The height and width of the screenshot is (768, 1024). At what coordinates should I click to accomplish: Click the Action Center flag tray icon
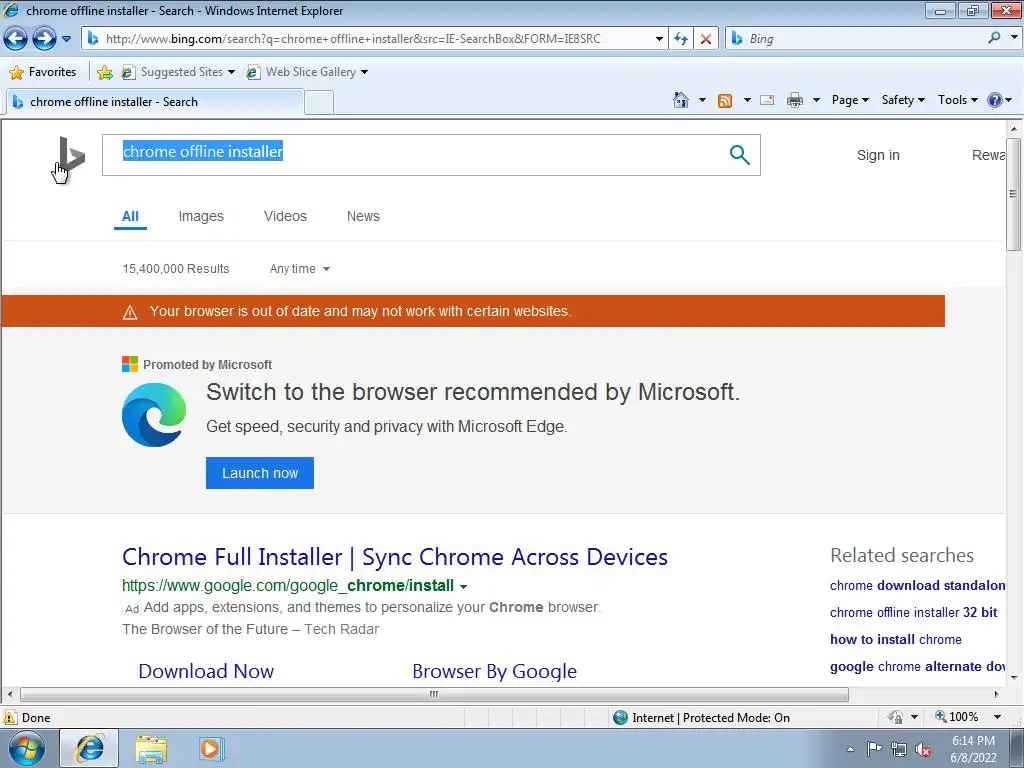tap(874, 748)
